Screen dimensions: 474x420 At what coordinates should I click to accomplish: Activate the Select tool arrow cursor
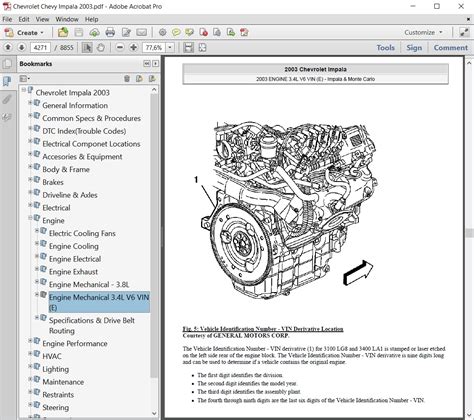(x=87, y=47)
